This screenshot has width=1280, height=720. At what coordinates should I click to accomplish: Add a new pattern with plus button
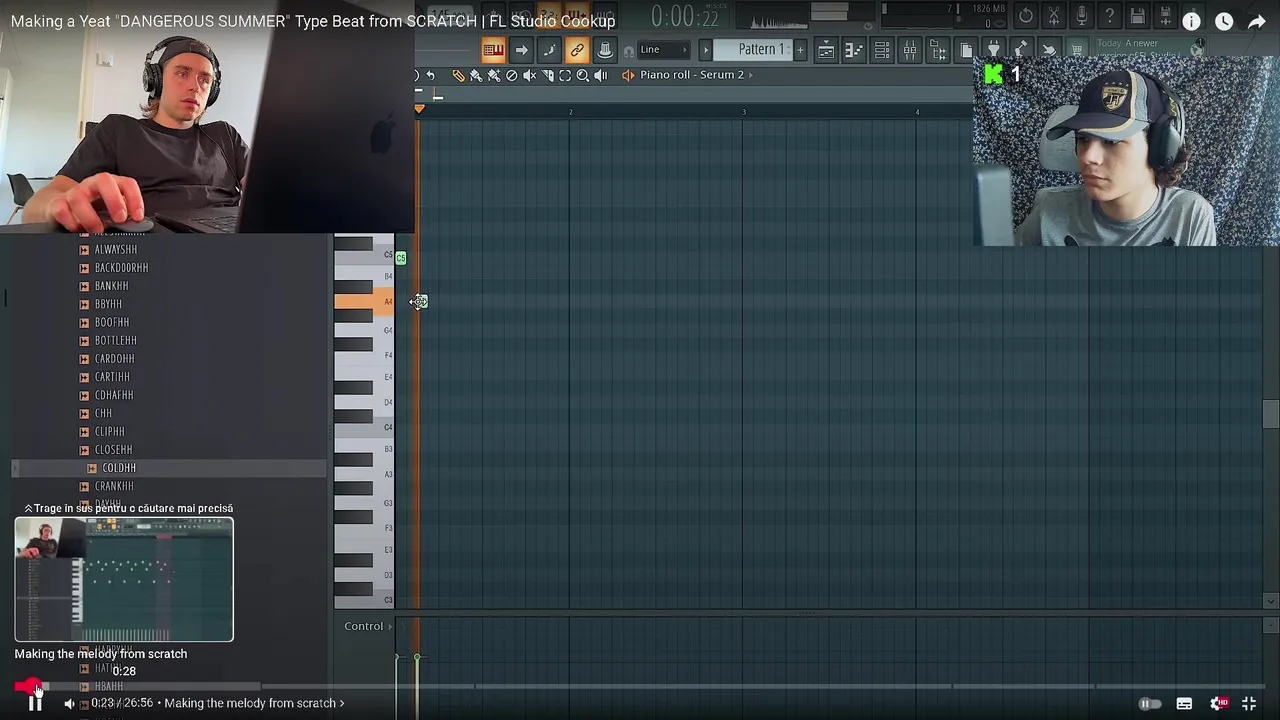pyautogui.click(x=799, y=50)
